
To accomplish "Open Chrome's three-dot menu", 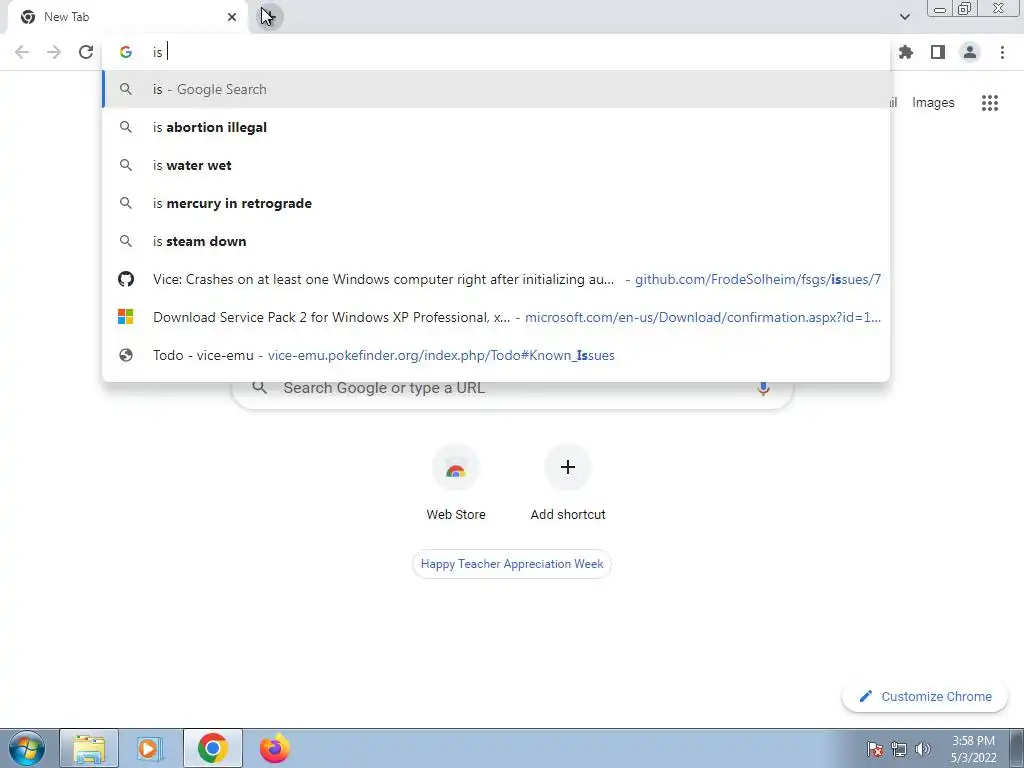I will (x=1002, y=52).
